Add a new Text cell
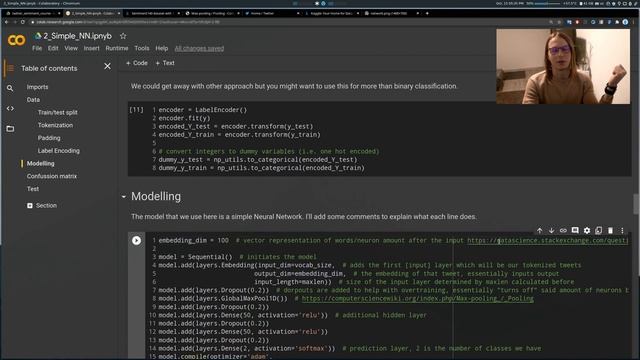 click(x=165, y=63)
